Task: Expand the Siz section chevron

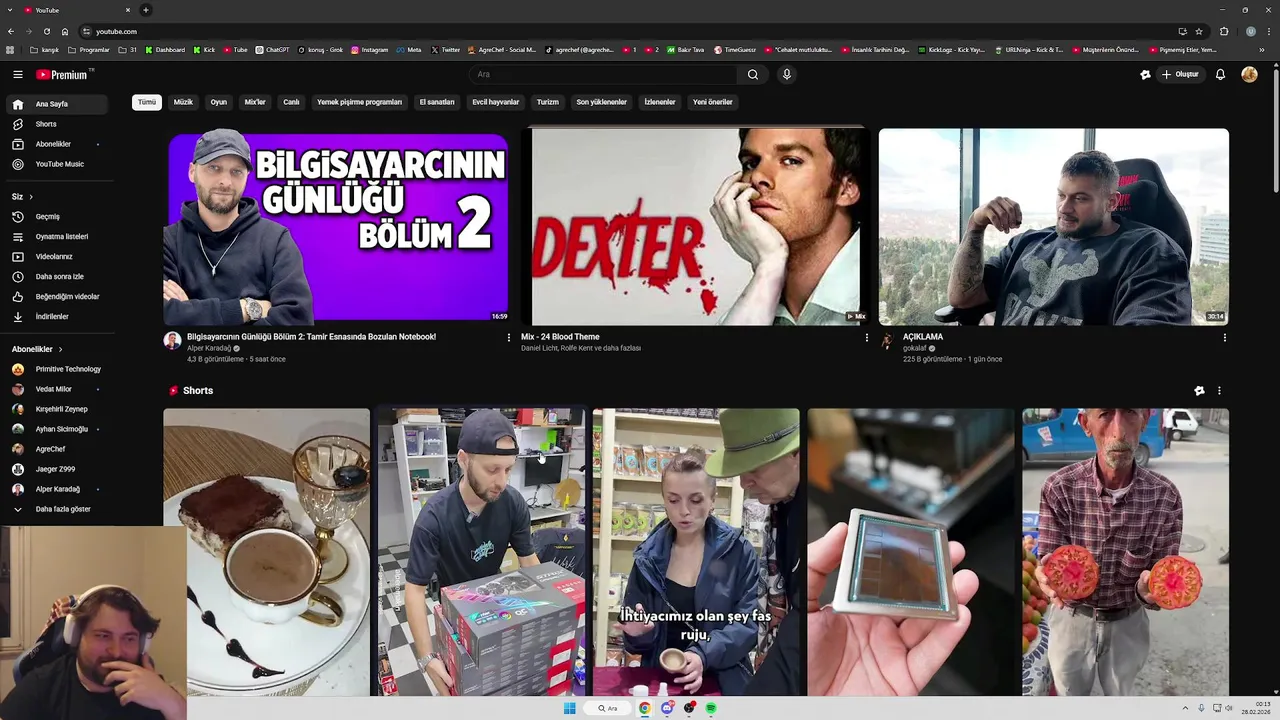Action: tap(30, 197)
